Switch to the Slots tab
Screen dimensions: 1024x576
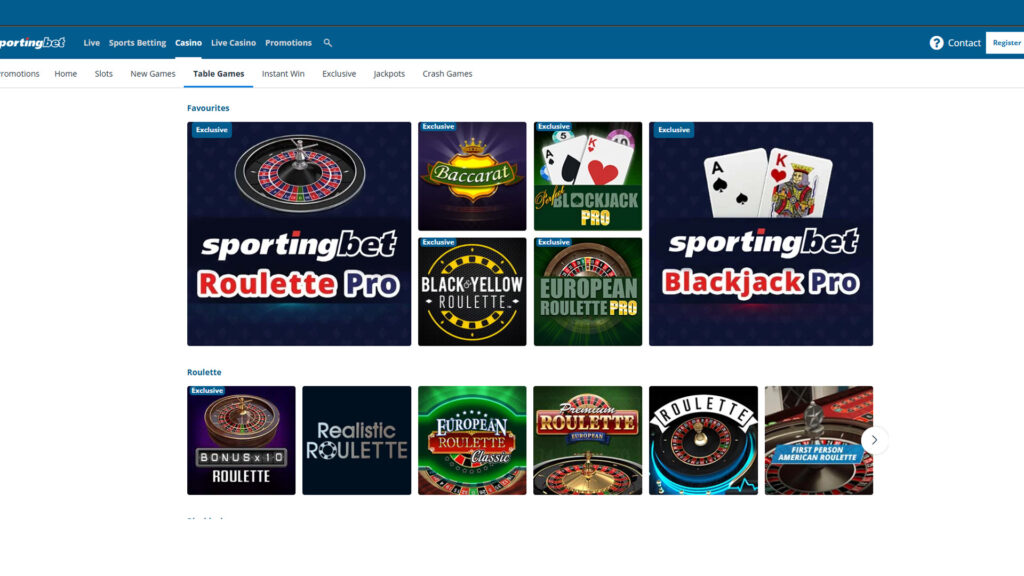coord(103,74)
